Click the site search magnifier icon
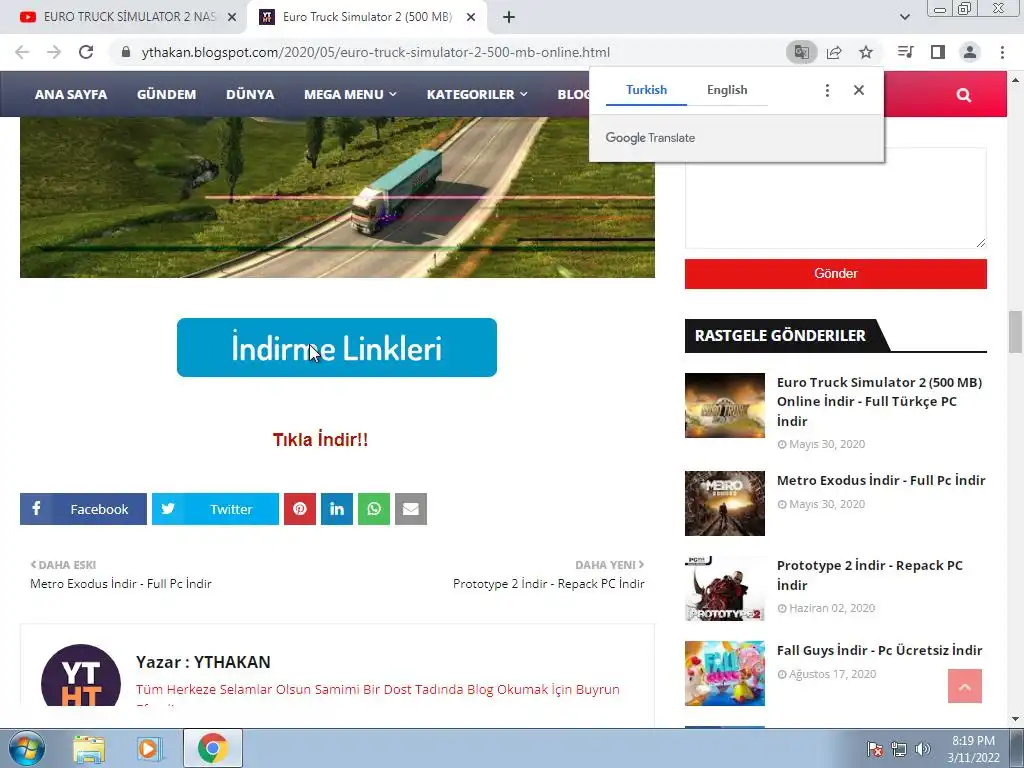This screenshot has height=768, width=1024. tap(964, 95)
